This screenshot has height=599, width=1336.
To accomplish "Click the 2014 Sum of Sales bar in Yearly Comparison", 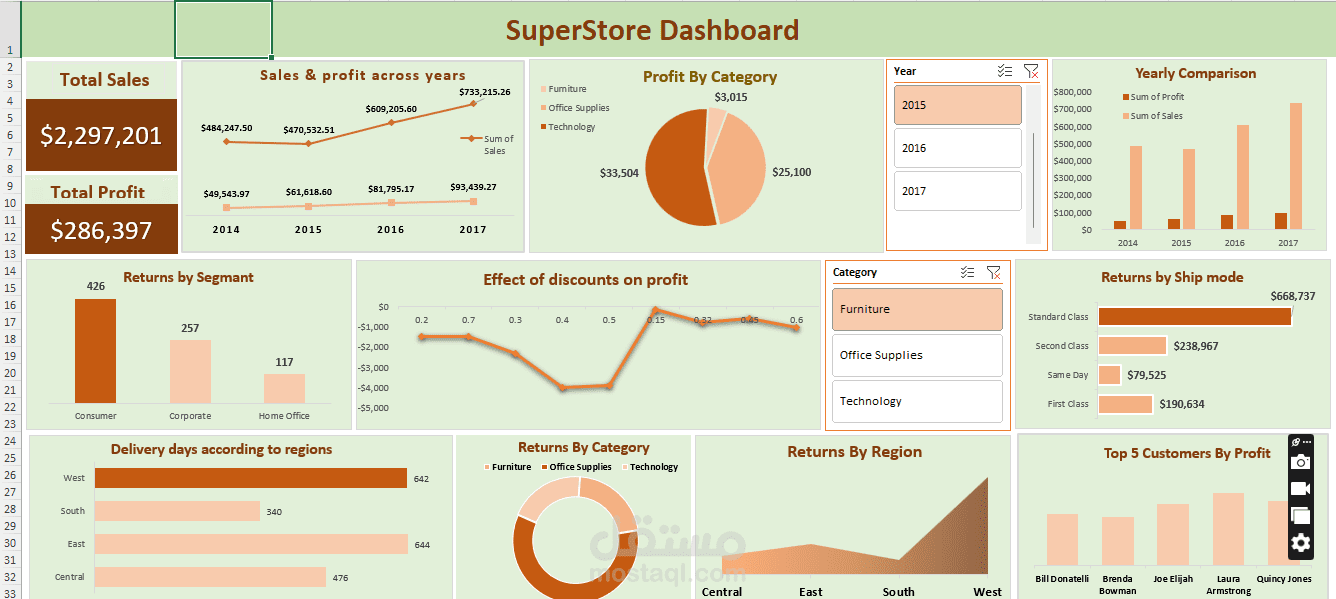I will pyautogui.click(x=1135, y=187).
